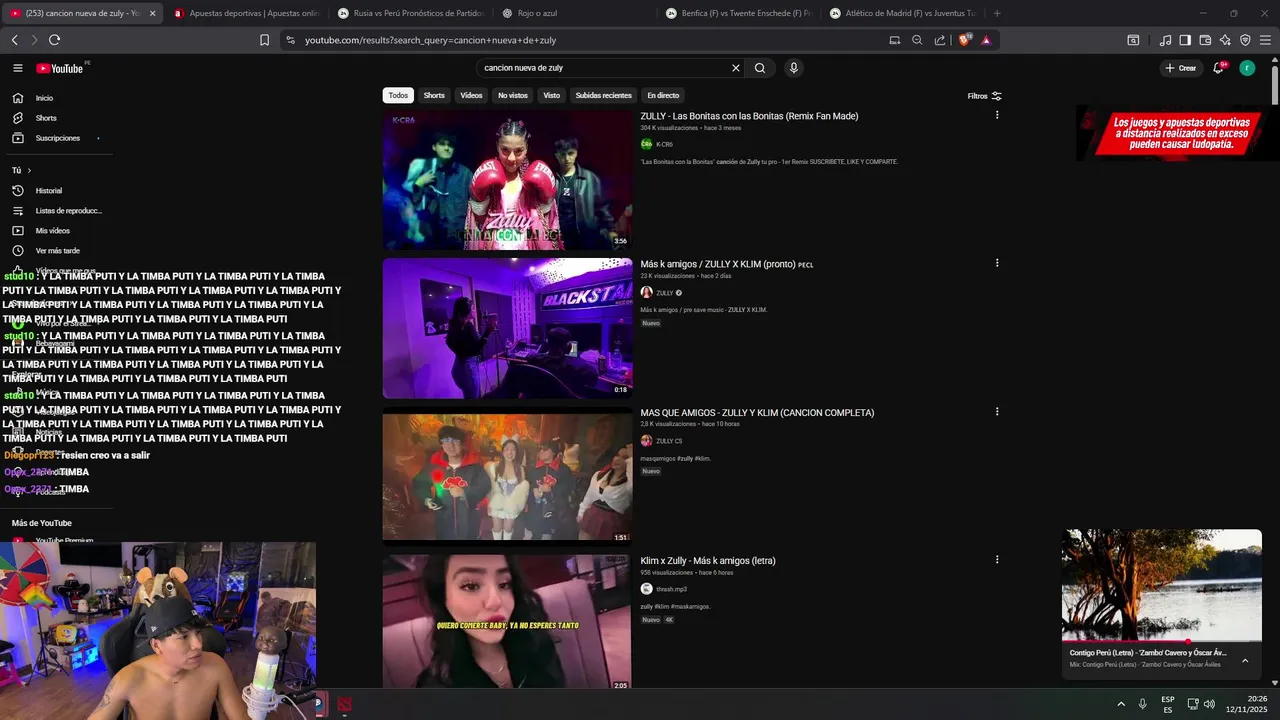Image resolution: width=1280 pixels, height=720 pixels.
Task: Select the En directo filter chip
Action: pos(663,95)
